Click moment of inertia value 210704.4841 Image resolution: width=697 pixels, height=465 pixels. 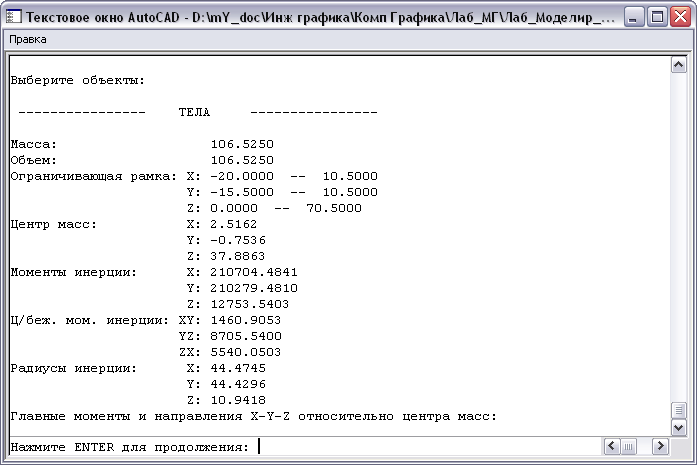(x=254, y=273)
